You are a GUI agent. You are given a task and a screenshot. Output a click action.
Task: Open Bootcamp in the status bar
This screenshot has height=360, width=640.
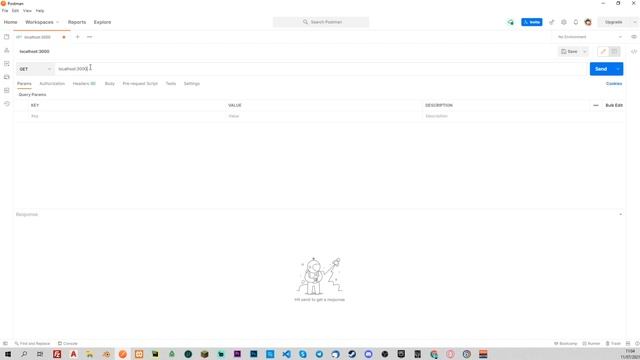click(566, 343)
